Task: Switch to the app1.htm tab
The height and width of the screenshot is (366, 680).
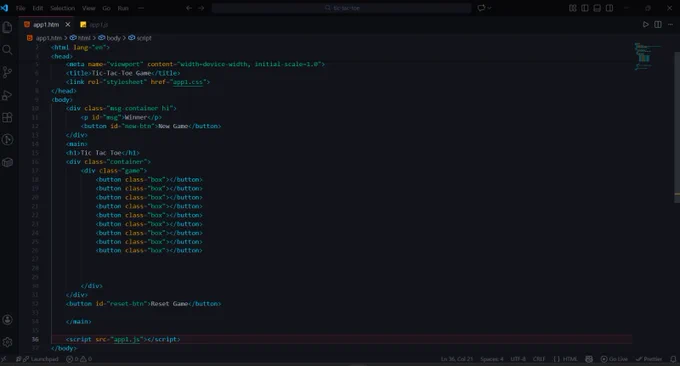Action: coord(47,24)
